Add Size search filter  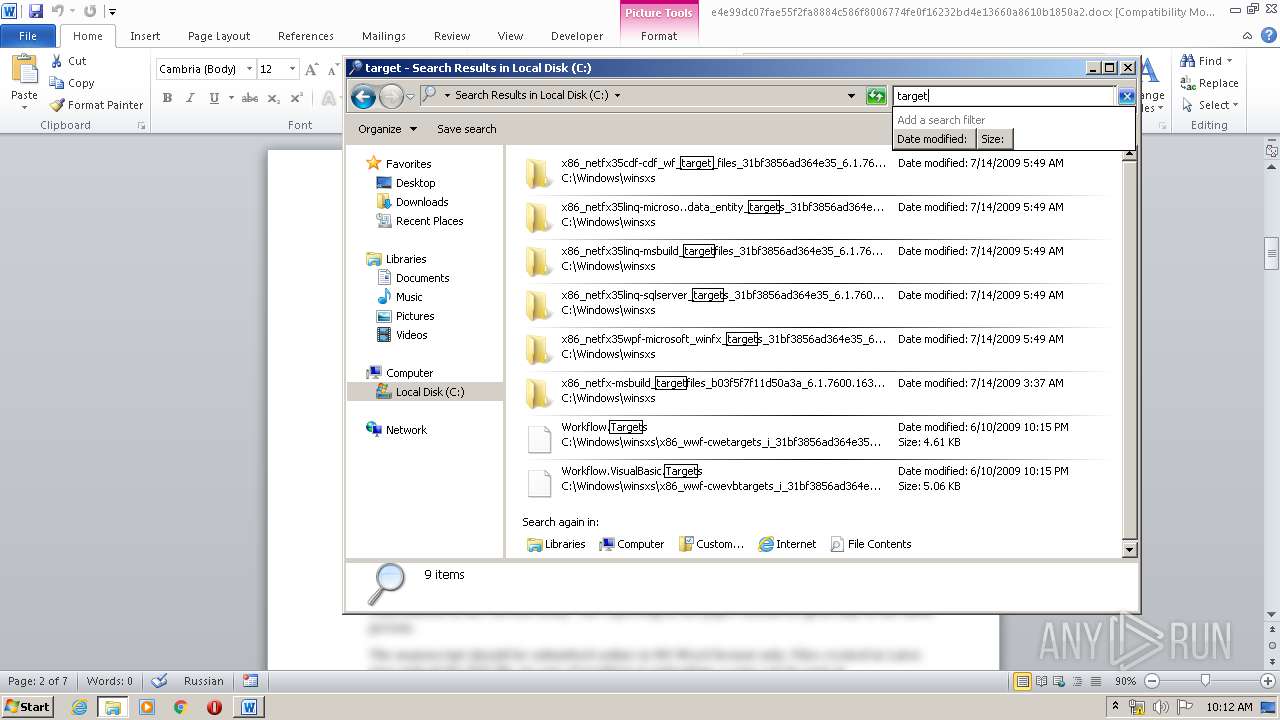point(993,139)
